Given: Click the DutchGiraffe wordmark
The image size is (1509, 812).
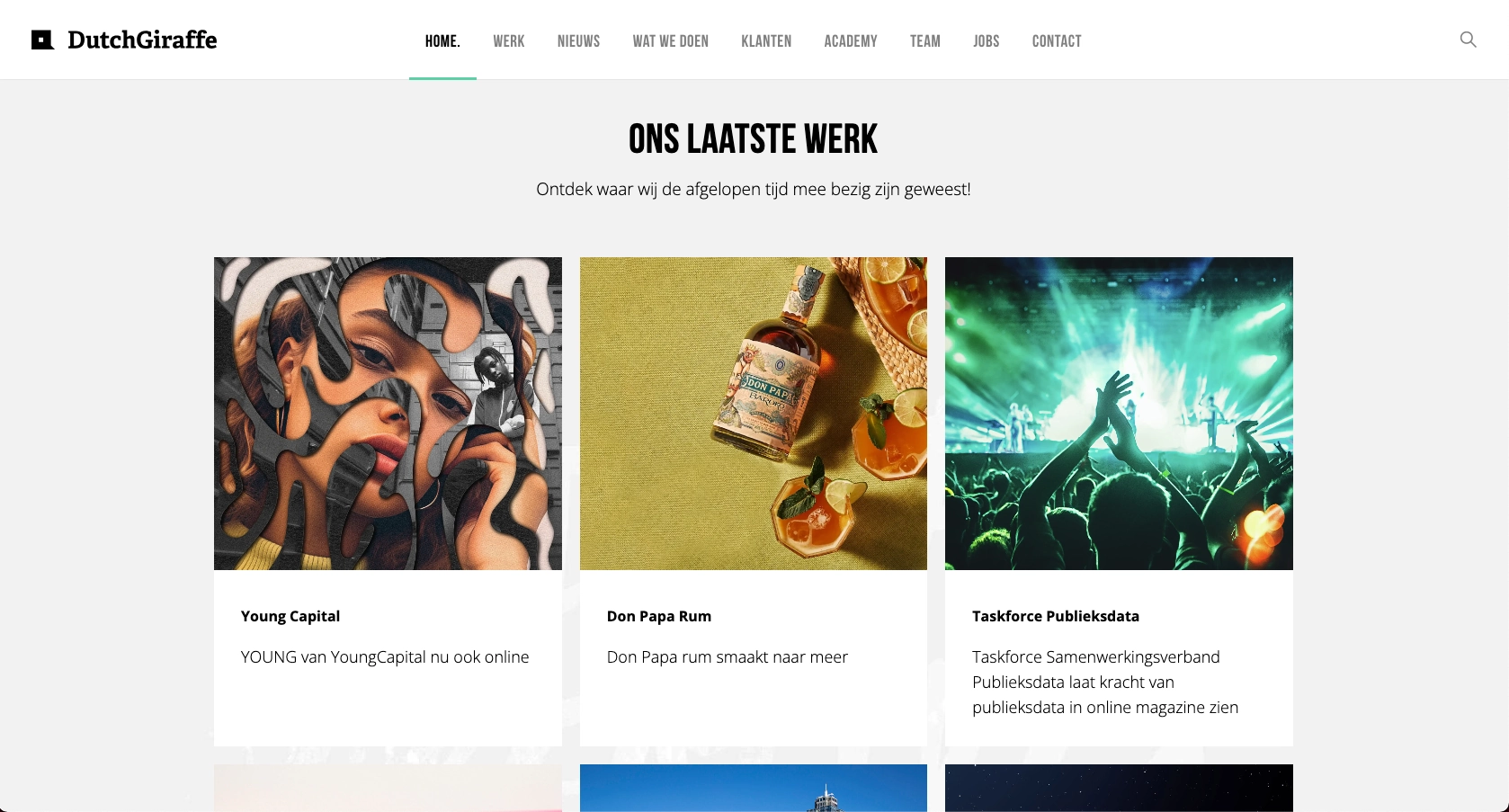Looking at the screenshot, I should point(142,40).
